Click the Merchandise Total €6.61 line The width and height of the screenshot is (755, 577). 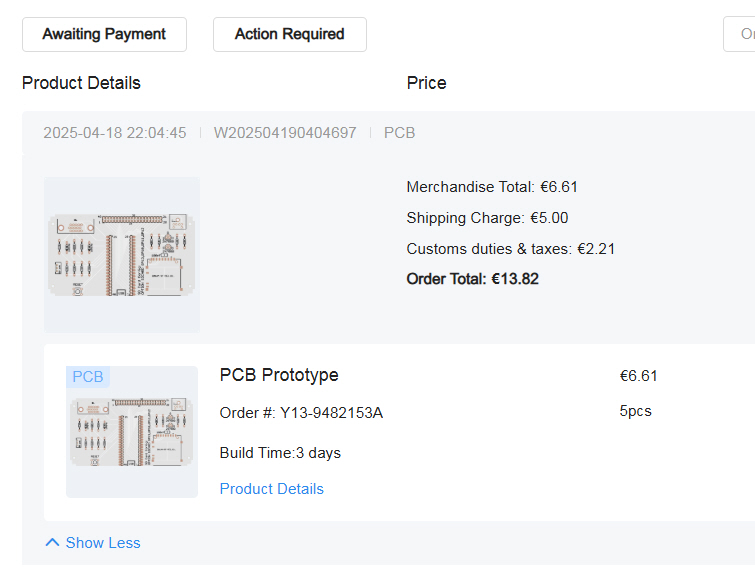492,187
